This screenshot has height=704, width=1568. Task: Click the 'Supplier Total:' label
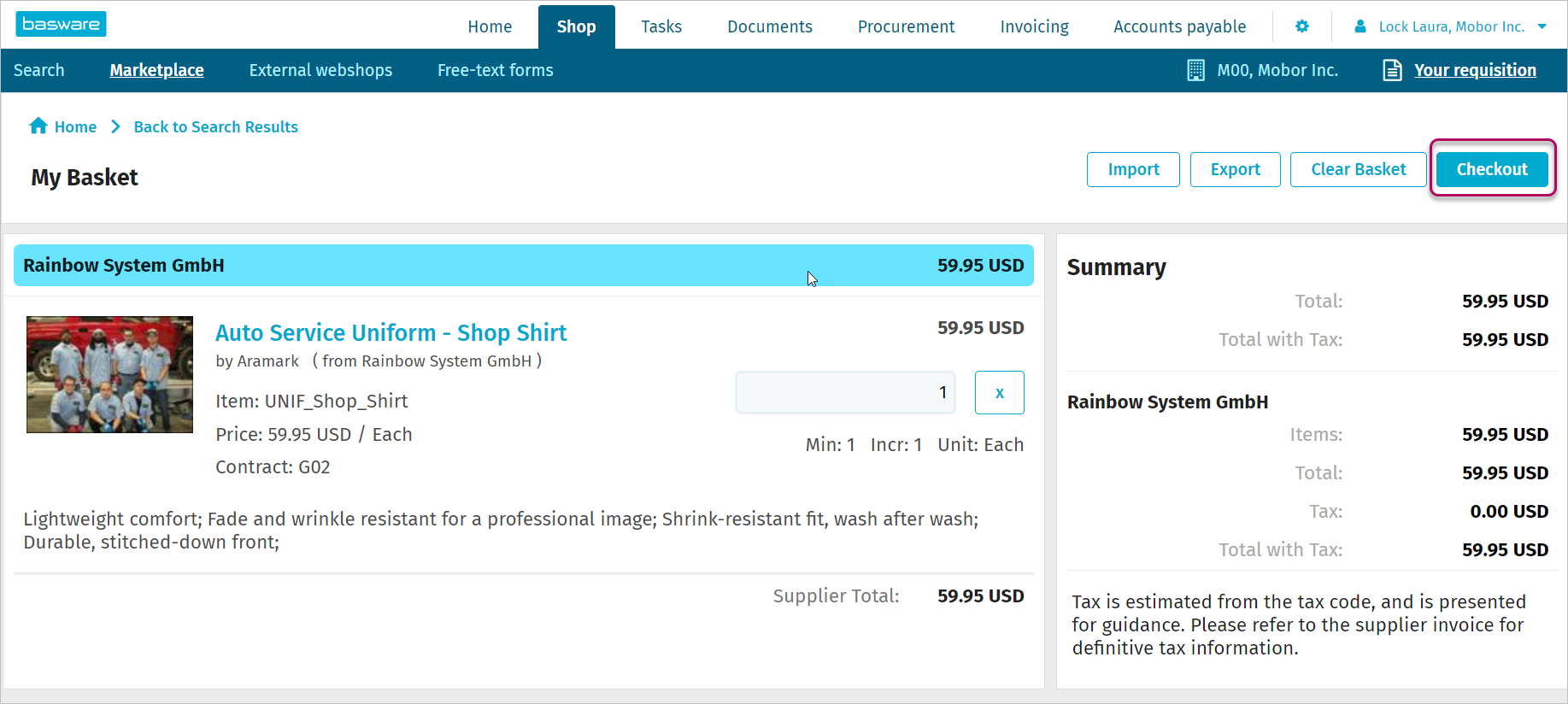coord(837,595)
